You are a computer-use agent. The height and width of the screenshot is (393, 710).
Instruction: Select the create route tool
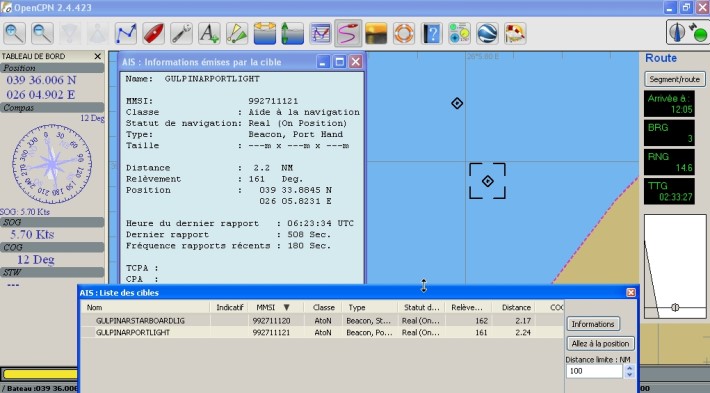tap(125, 33)
